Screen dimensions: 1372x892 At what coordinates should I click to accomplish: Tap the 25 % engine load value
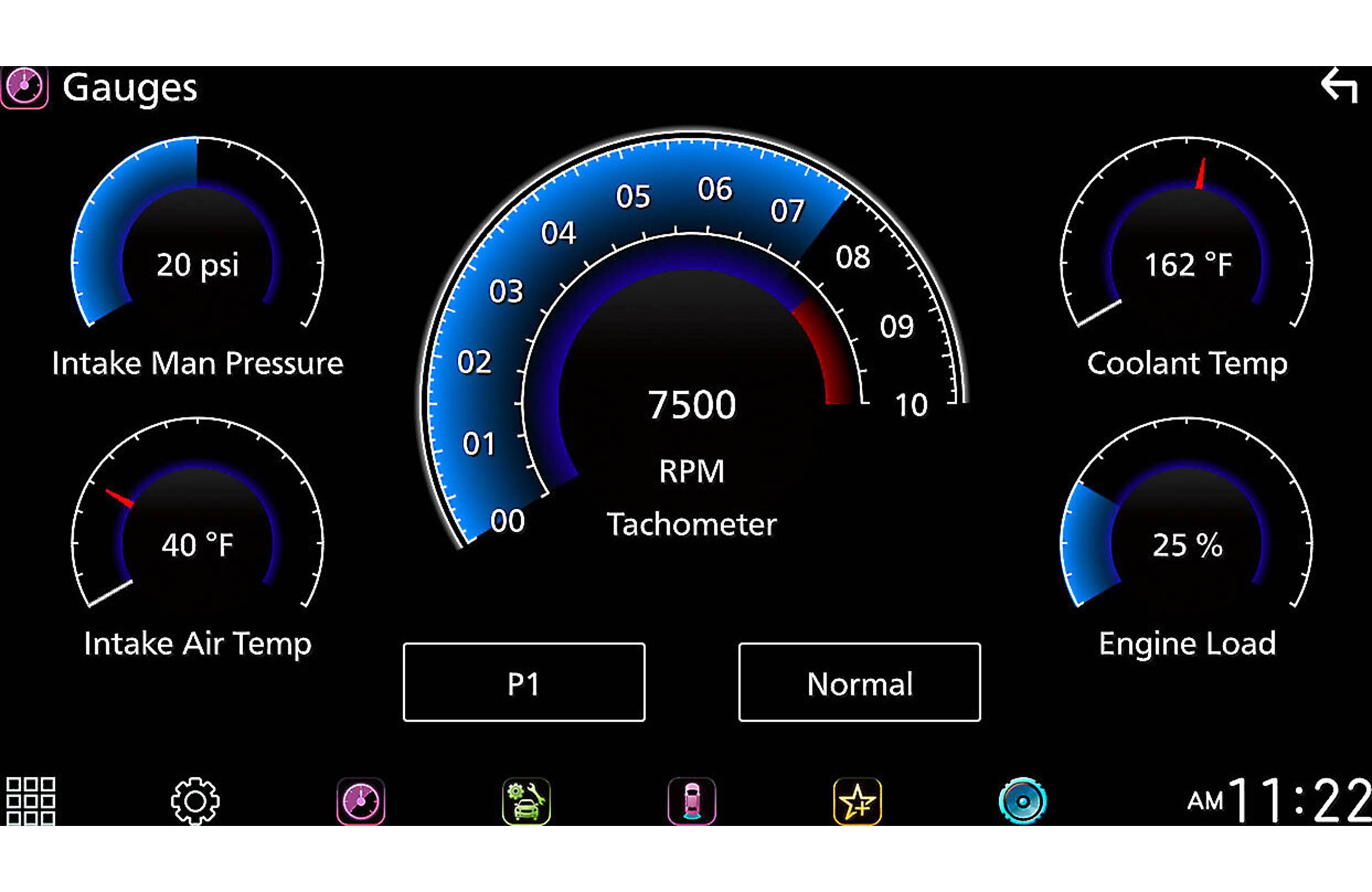coord(1188,545)
